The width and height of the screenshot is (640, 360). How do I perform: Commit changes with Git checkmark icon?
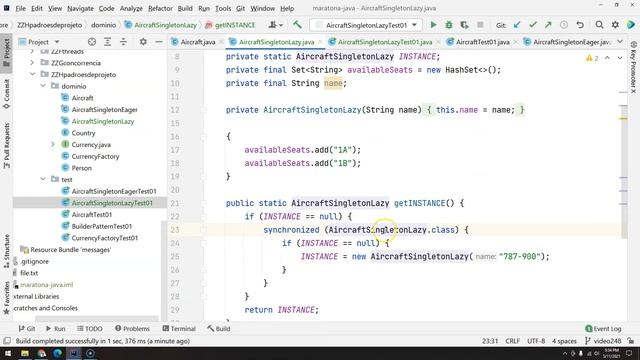click(x=532, y=25)
